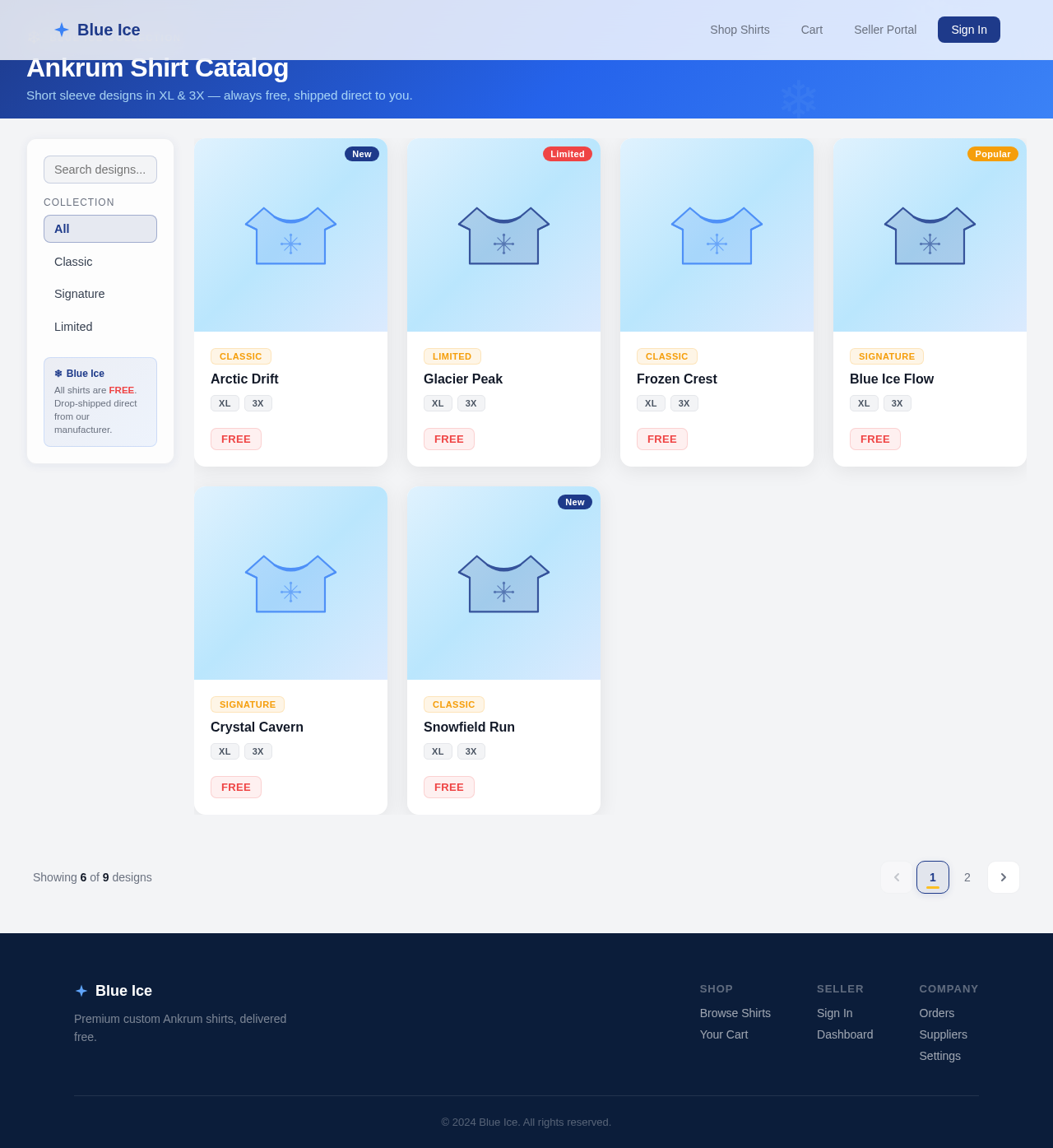Go to page 2 of designs

(967, 877)
